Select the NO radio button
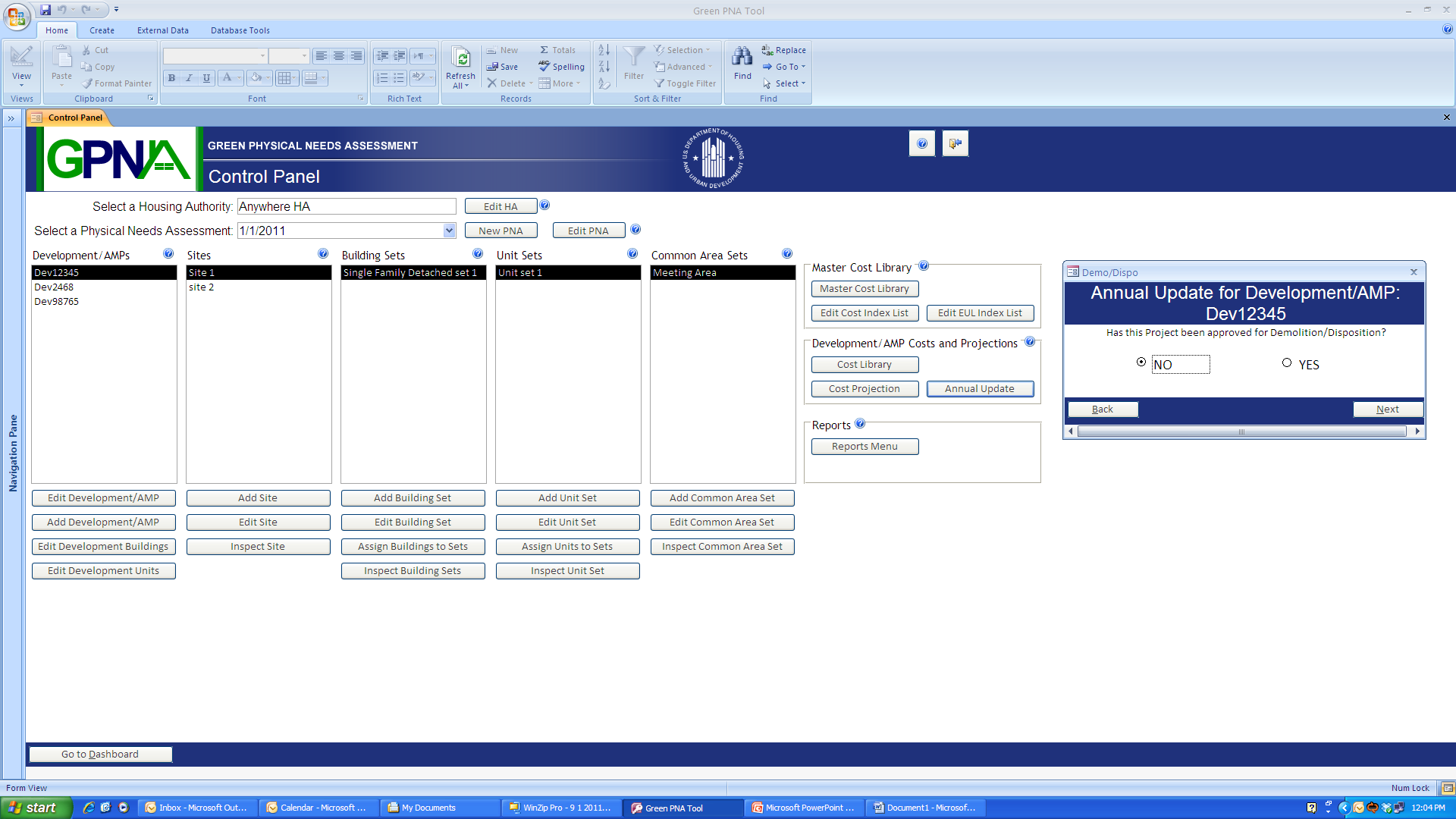This screenshot has height=819, width=1456. pos(1141,362)
